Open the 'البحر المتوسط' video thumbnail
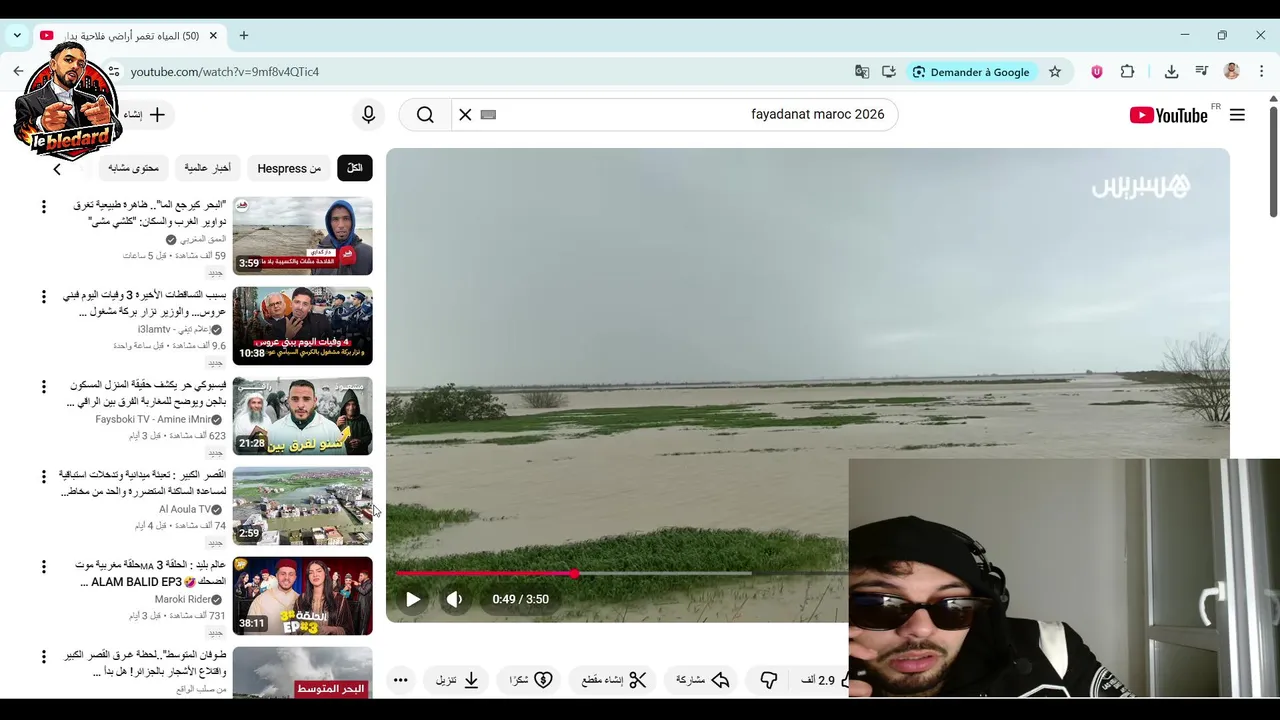This screenshot has width=1280, height=720. 303,672
